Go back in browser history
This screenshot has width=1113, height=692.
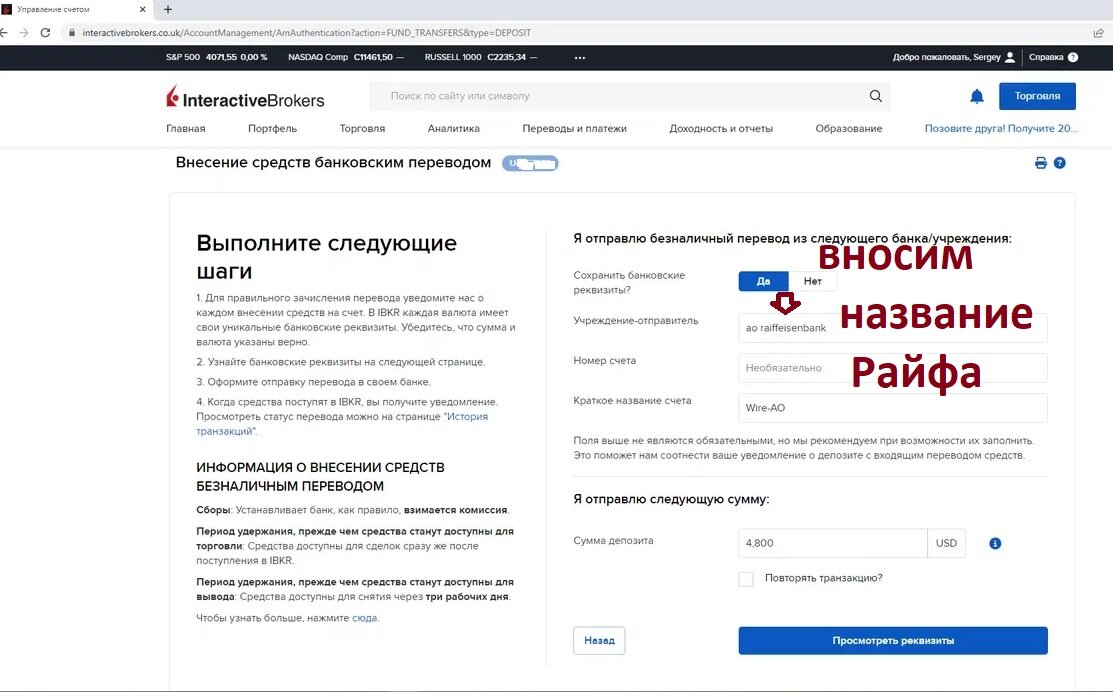point(4,33)
